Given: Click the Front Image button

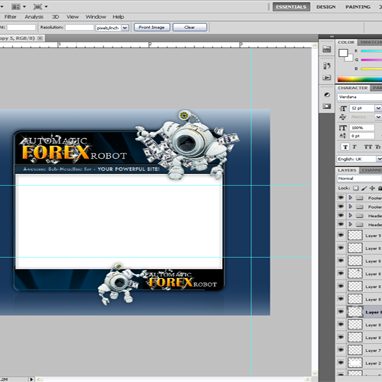Looking at the screenshot, I should point(152,27).
